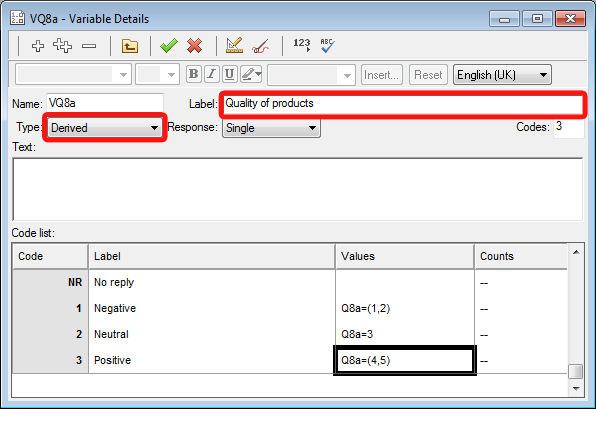Open the English (UK) language dropdown

(502, 75)
